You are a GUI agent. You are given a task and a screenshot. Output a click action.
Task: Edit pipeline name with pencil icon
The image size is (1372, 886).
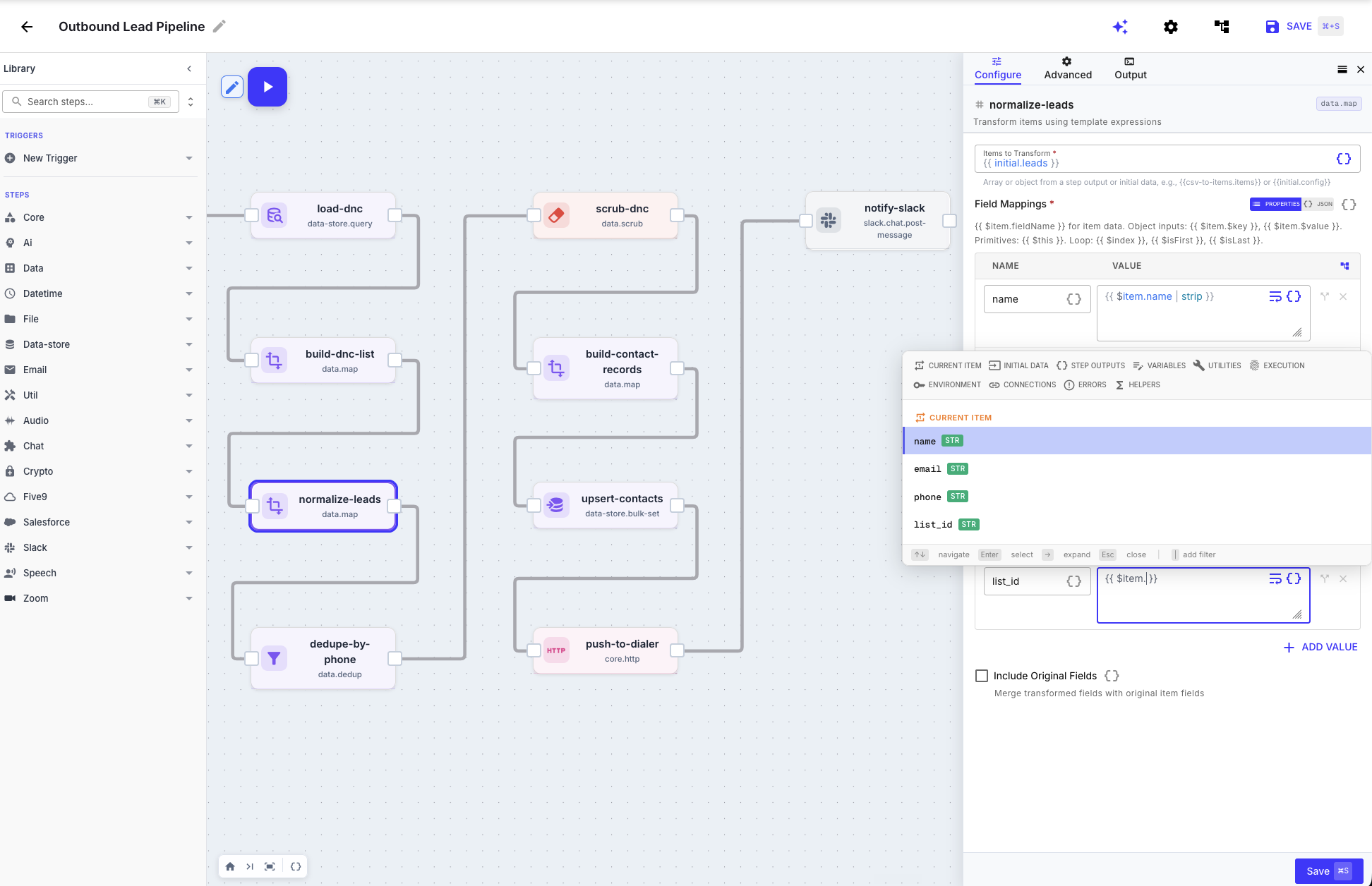(x=219, y=26)
